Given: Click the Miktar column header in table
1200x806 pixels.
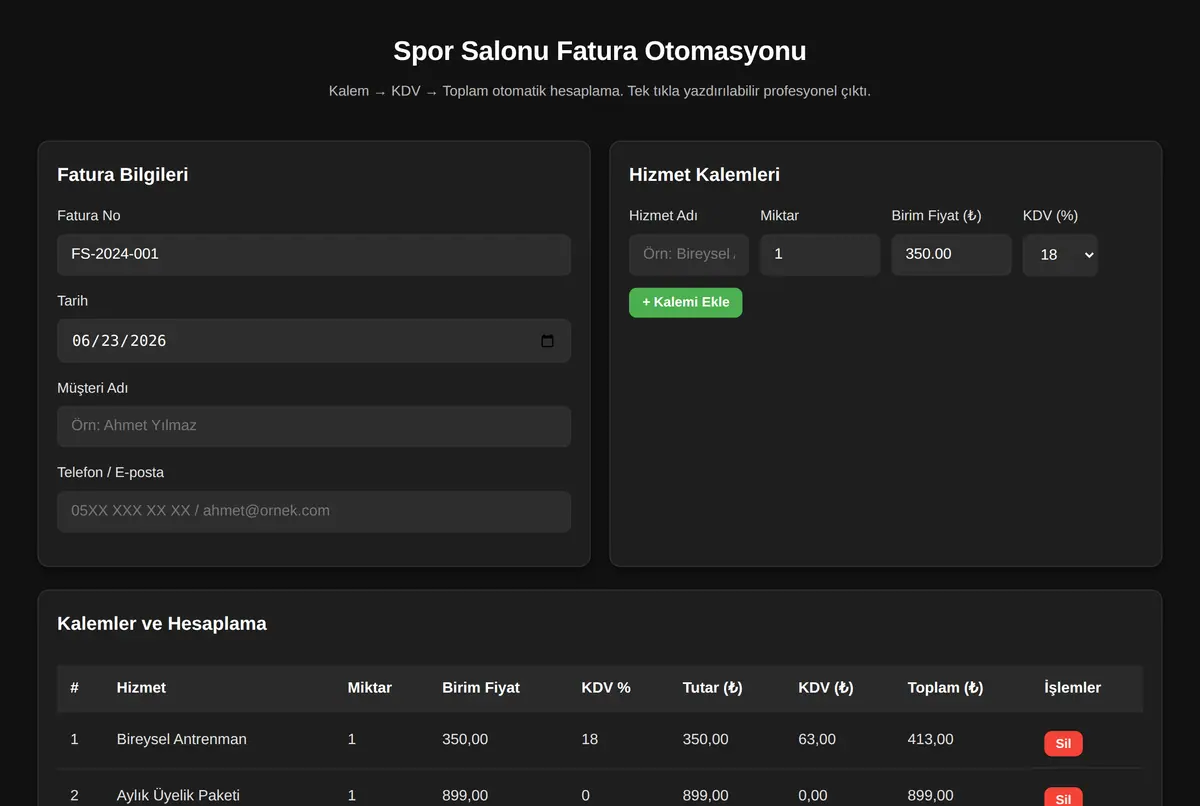Looking at the screenshot, I should point(370,688).
